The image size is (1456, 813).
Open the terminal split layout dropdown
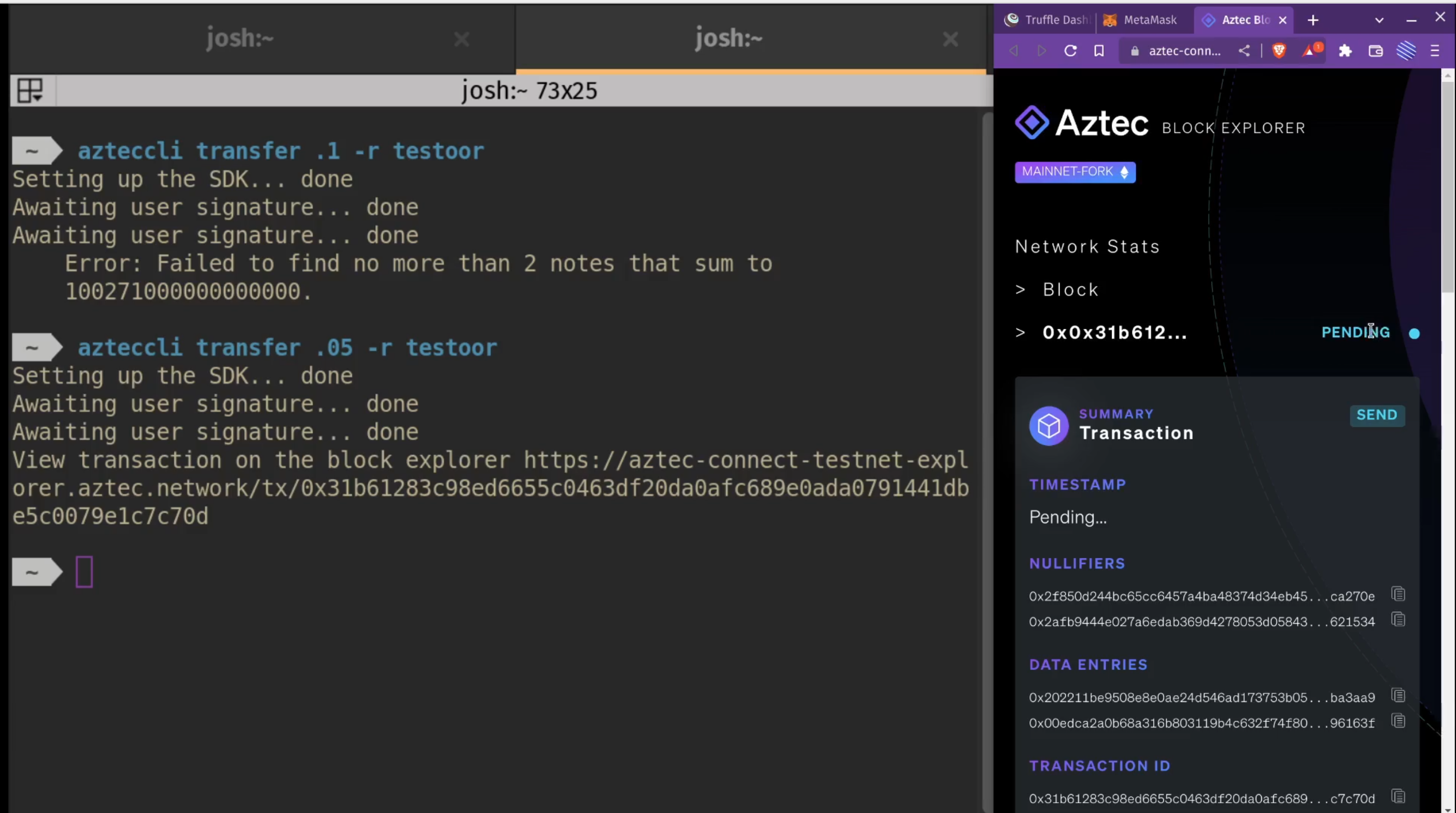pos(30,90)
